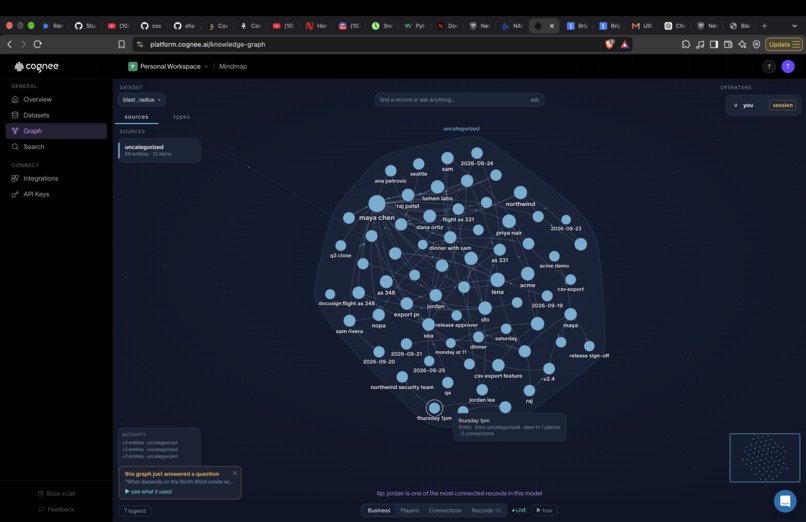
Task: Reload the page in the browser
Action: point(38,44)
